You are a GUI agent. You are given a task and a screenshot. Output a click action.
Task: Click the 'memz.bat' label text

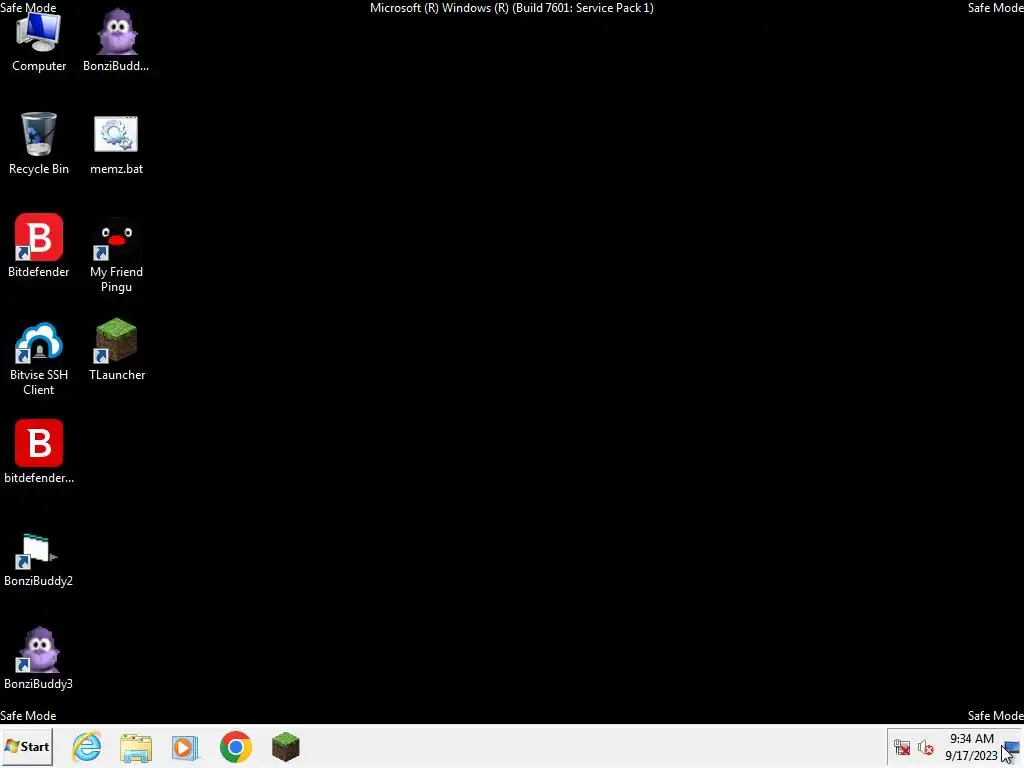(x=116, y=168)
